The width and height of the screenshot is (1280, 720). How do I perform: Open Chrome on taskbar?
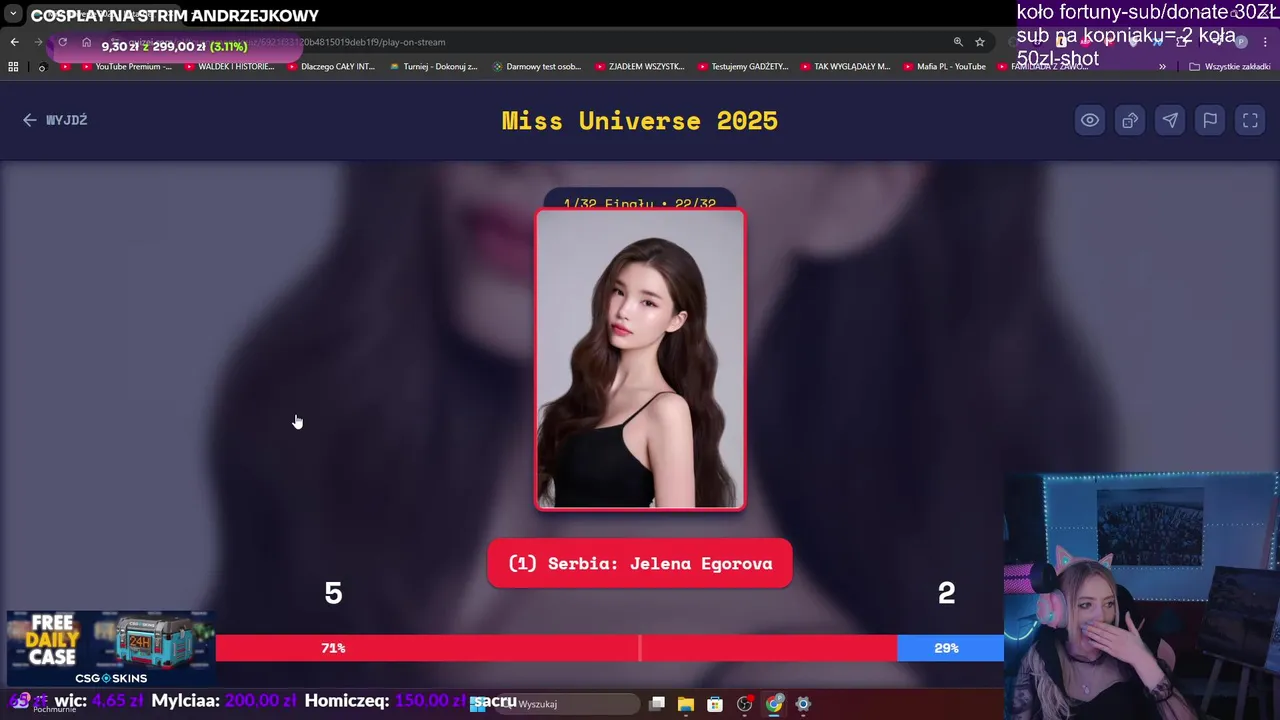click(774, 704)
